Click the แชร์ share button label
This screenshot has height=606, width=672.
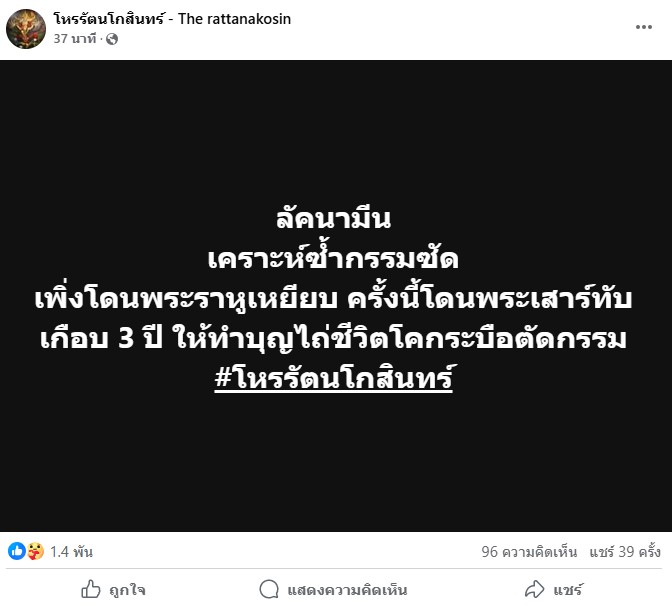[x=568, y=590]
